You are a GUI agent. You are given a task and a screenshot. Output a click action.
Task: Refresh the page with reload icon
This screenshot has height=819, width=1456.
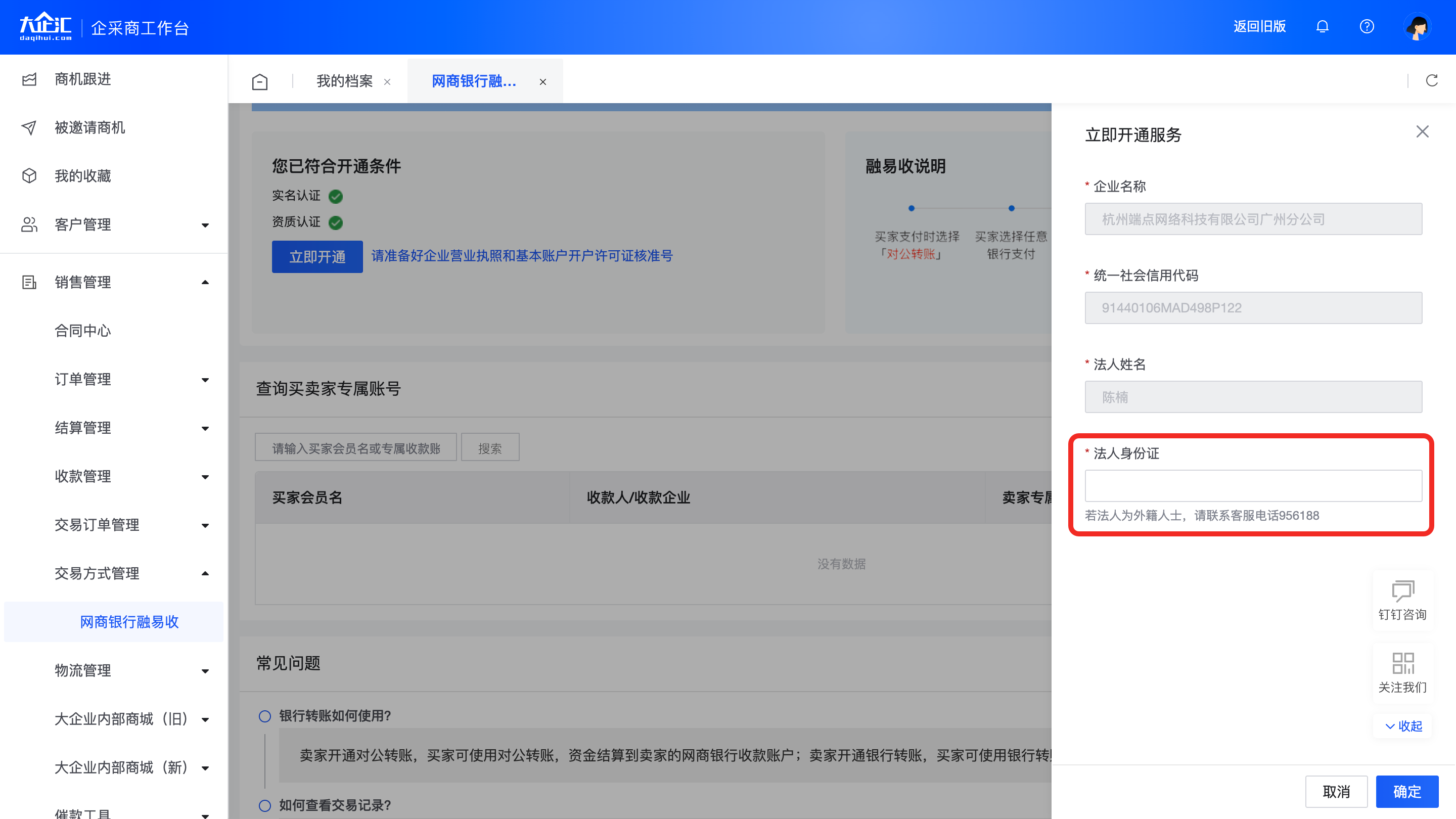pyautogui.click(x=1431, y=81)
